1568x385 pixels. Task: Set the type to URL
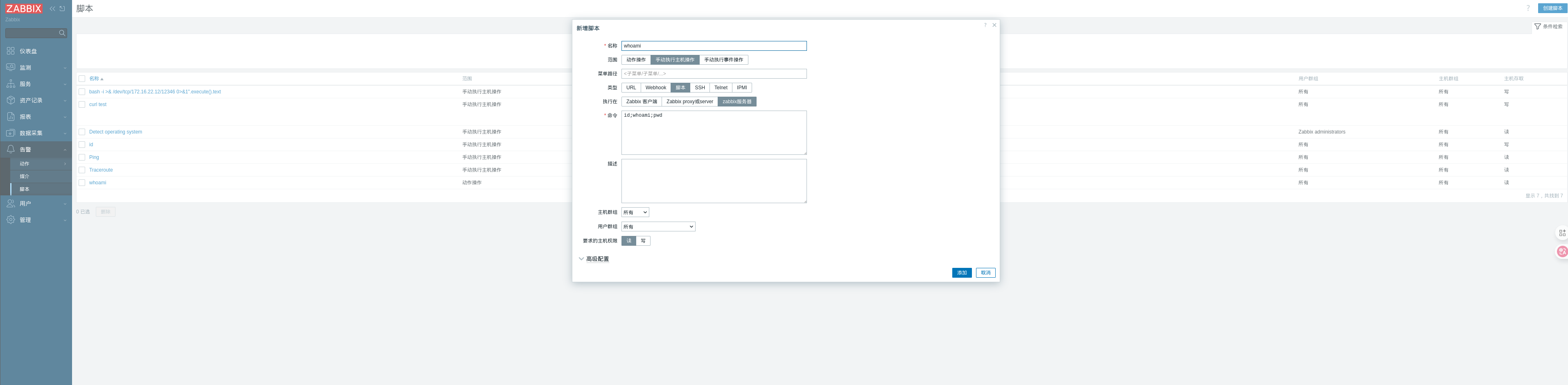tap(630, 88)
